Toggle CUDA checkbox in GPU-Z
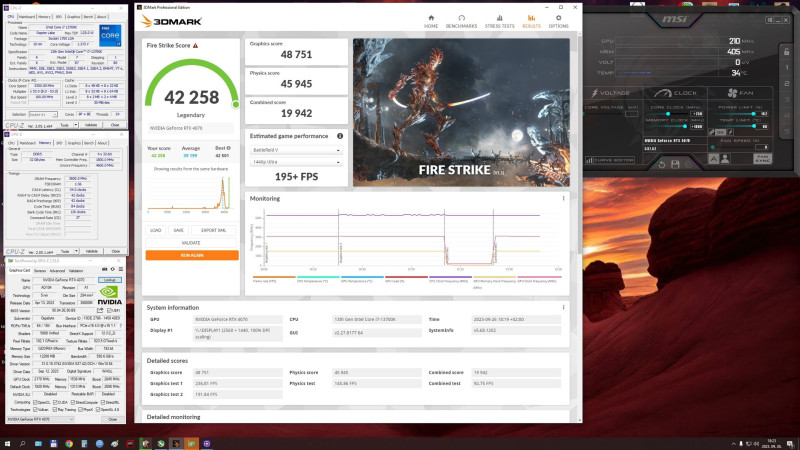The height and width of the screenshot is (450, 800). tap(55, 403)
